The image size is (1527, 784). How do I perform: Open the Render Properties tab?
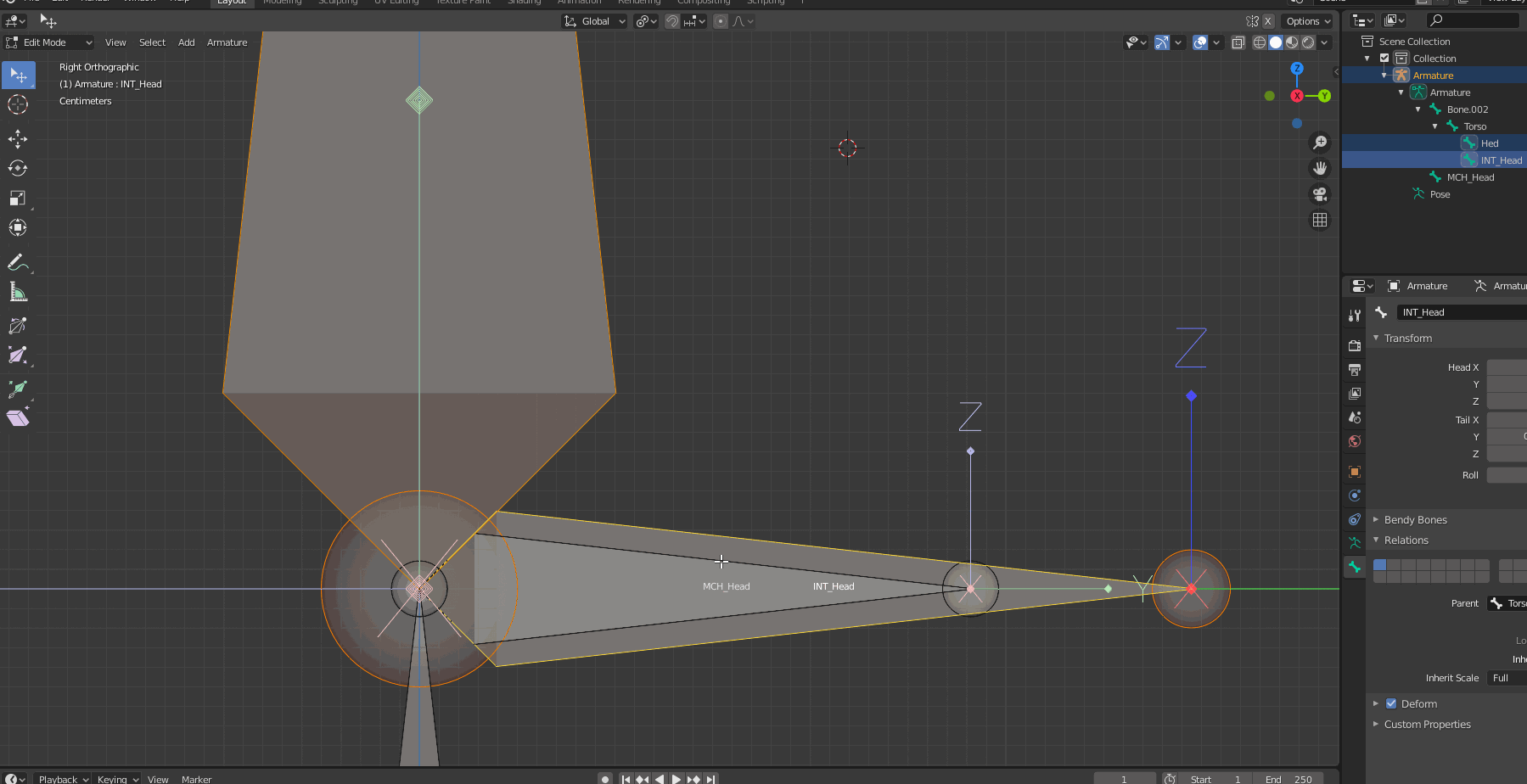1354,345
